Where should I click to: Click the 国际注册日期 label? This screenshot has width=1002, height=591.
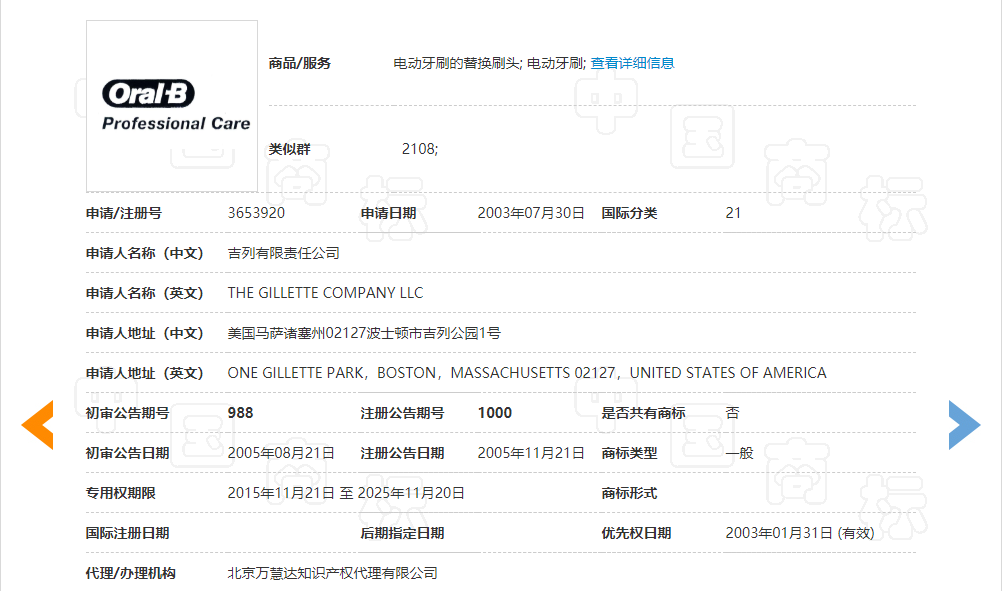[127, 533]
